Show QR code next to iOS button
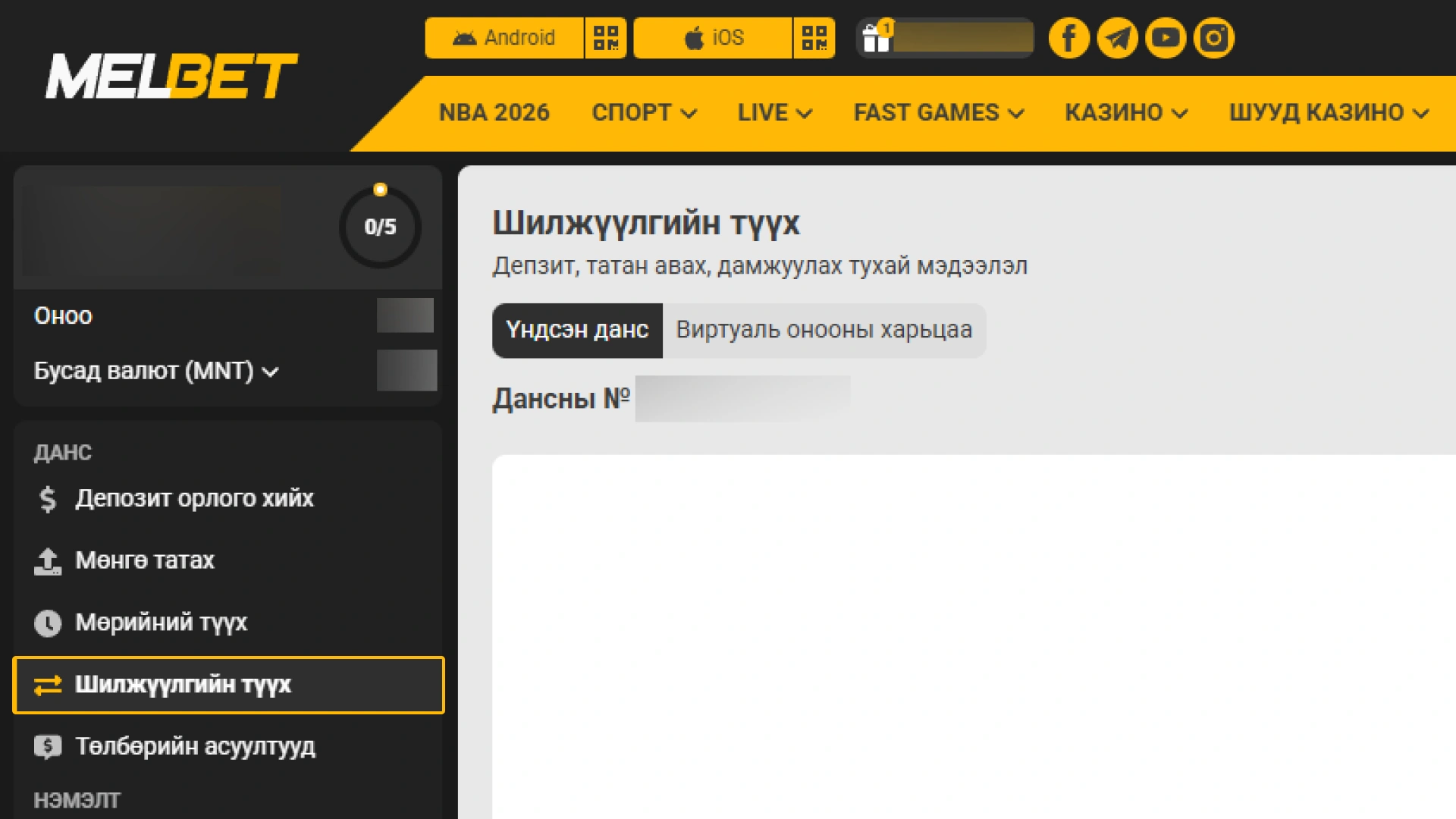 814,38
